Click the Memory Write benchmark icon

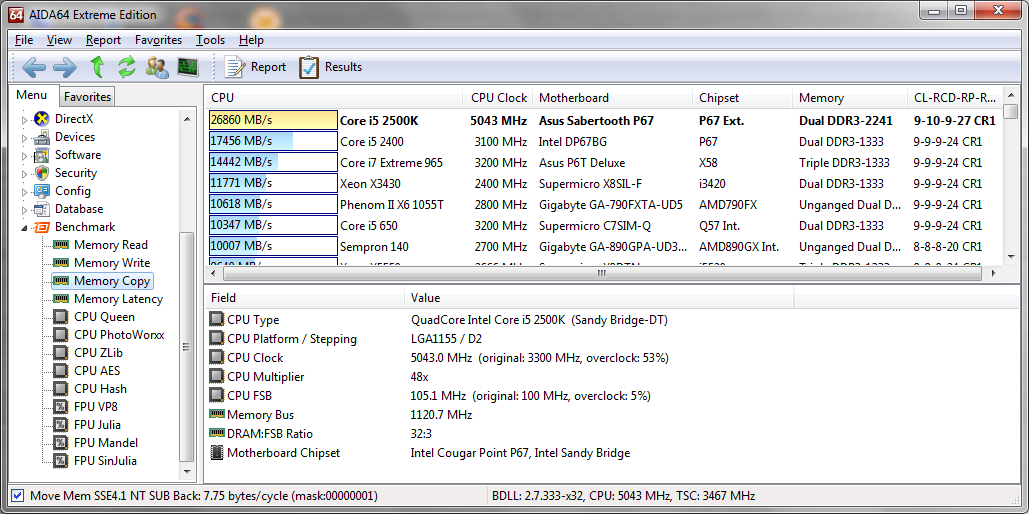[61, 263]
